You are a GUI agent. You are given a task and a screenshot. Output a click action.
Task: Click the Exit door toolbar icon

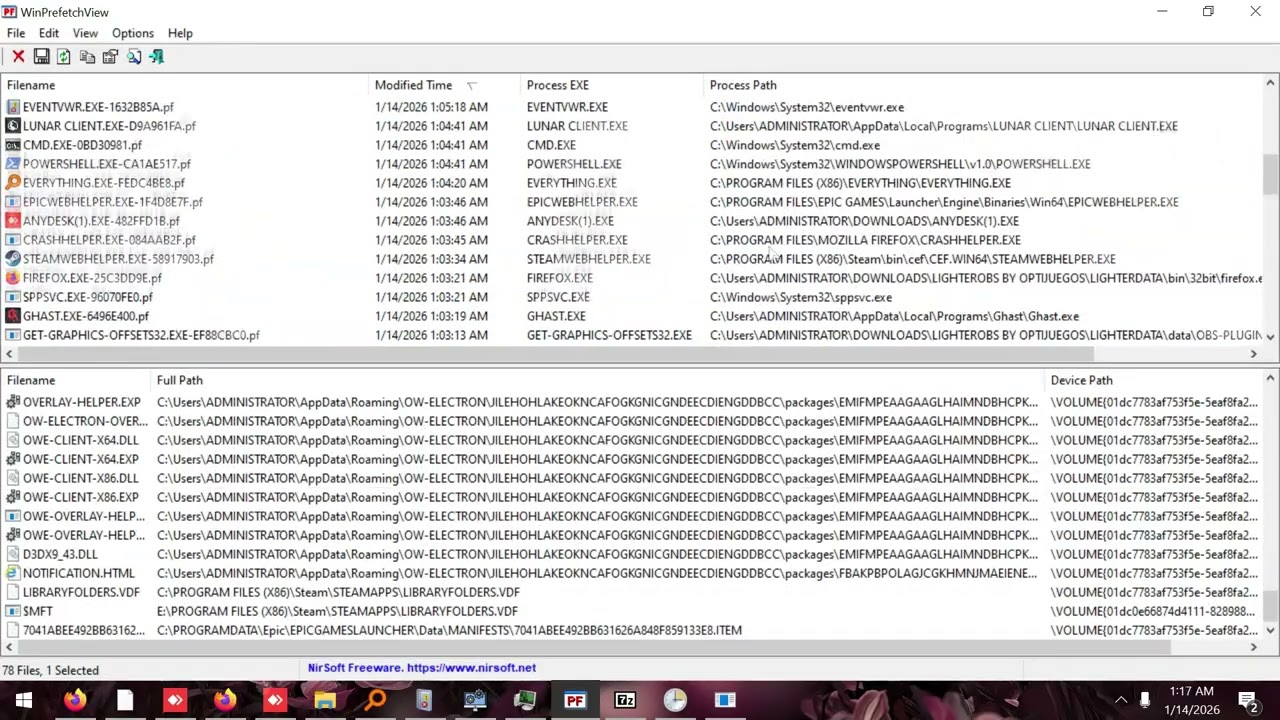[156, 57]
